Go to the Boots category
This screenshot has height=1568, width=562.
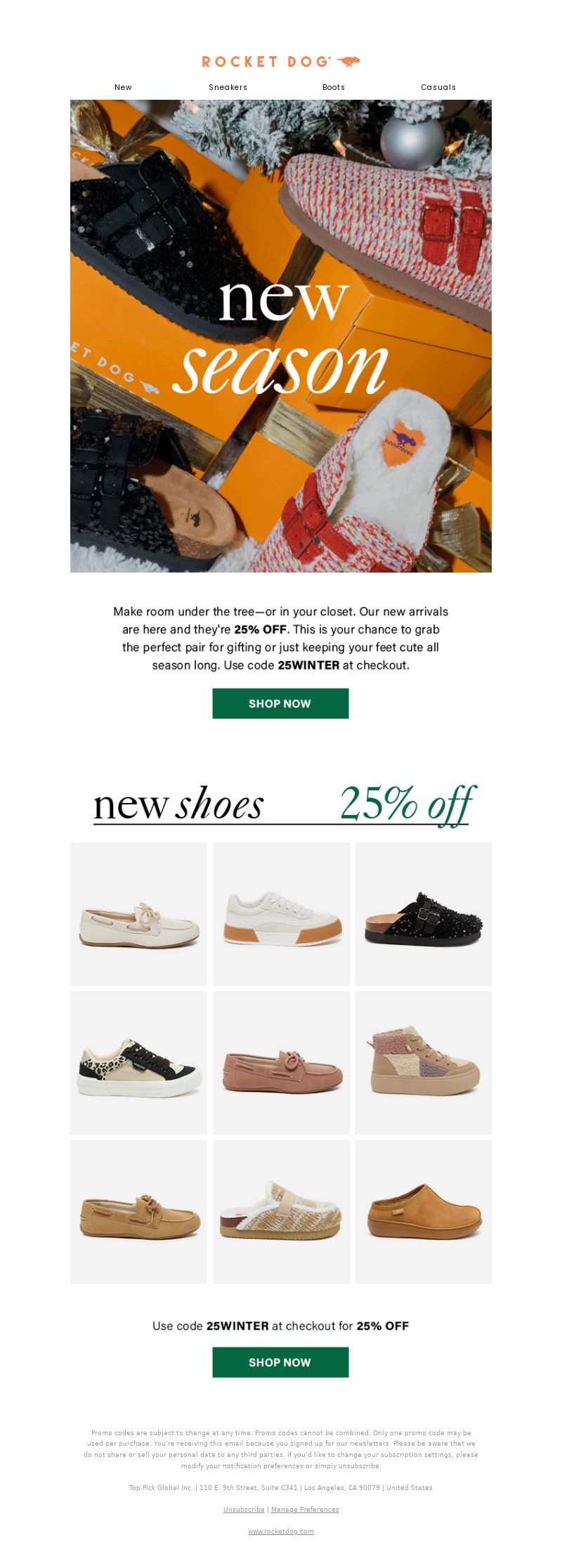pos(334,87)
